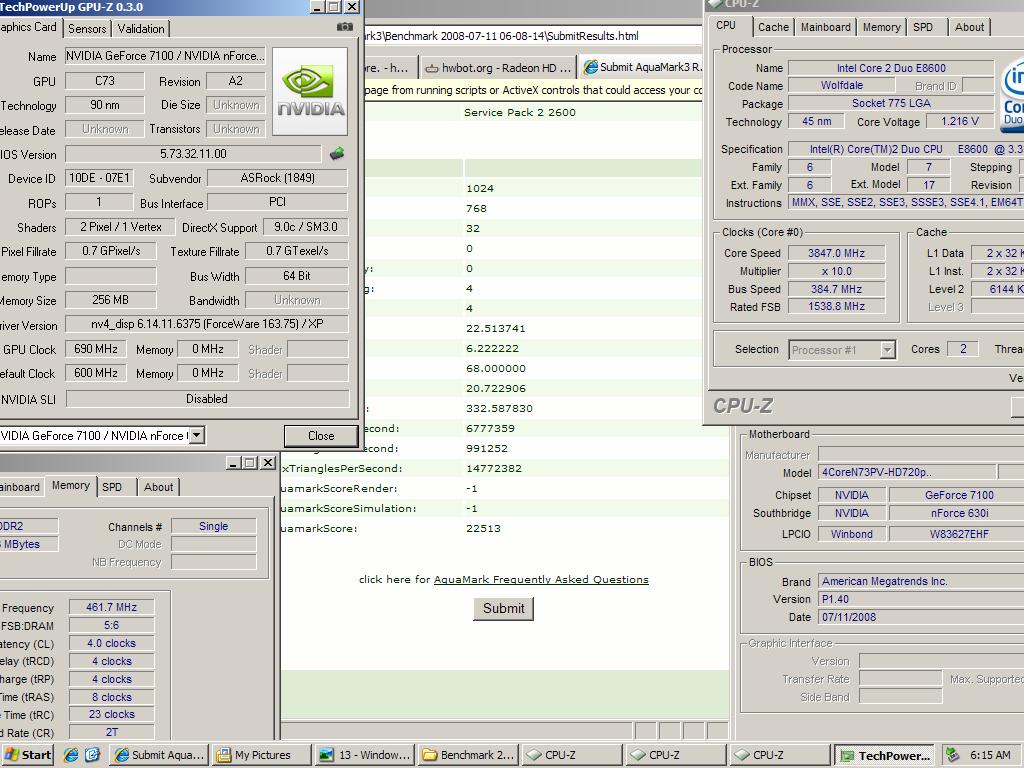Click the third CPU-Z taskbar button
Screen dimensions: 1024x768
pyautogui.click(x=779, y=755)
